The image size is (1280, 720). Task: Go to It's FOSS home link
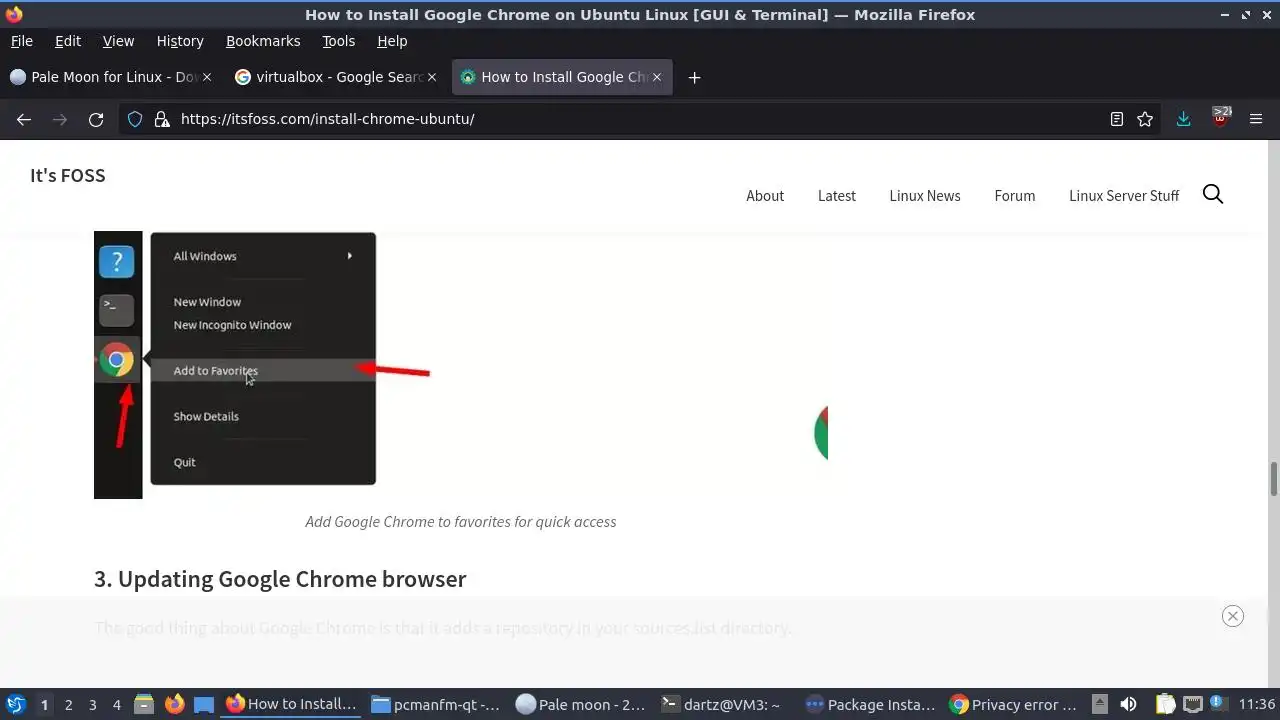coord(67,176)
